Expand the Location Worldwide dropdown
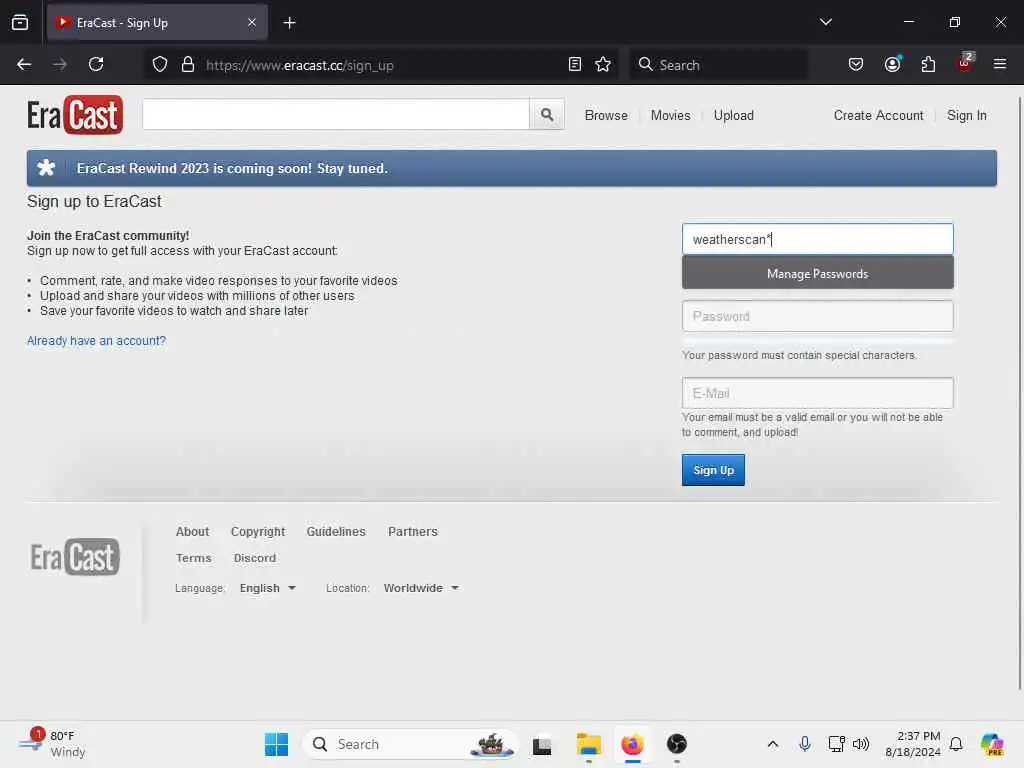This screenshot has height=768, width=1024. 421,588
